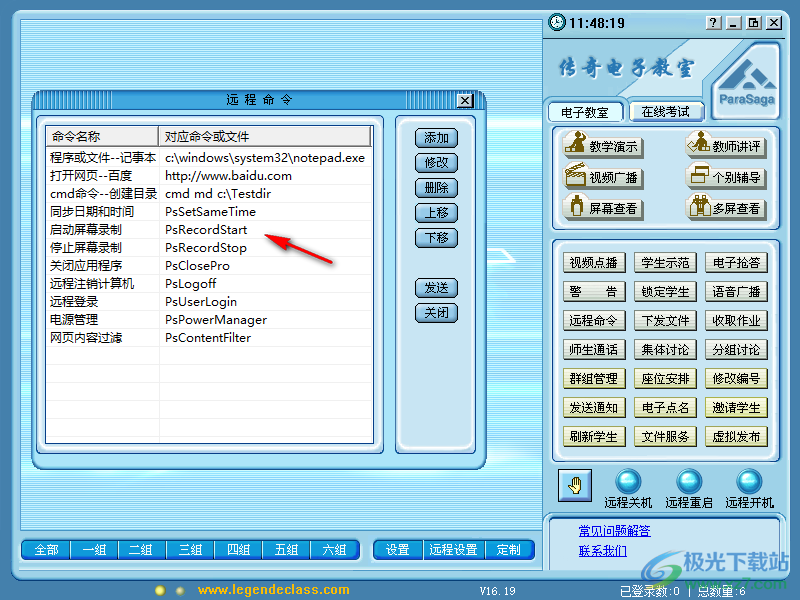Click 学生示范 button

coord(665,263)
